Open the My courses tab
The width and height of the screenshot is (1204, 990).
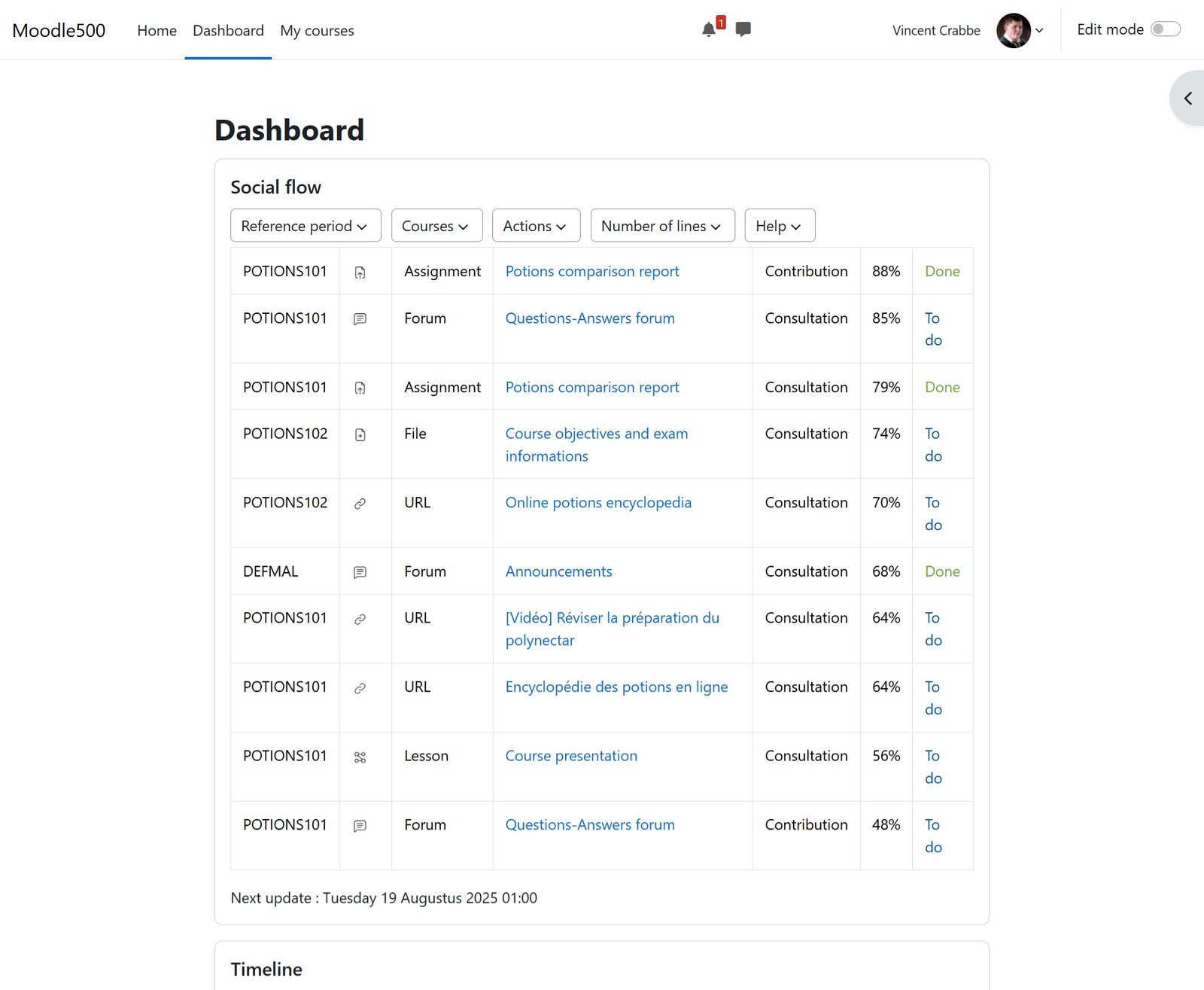click(317, 30)
